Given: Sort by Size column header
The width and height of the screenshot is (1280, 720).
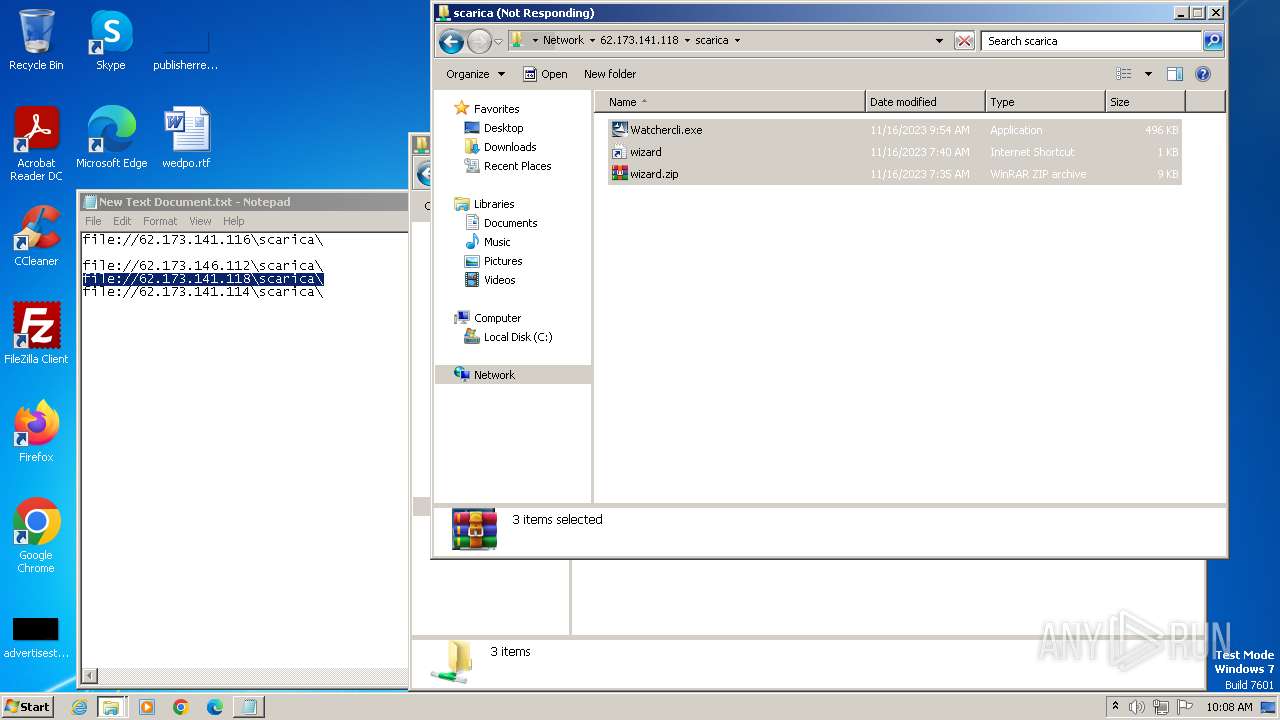Looking at the screenshot, I should coord(1145,102).
